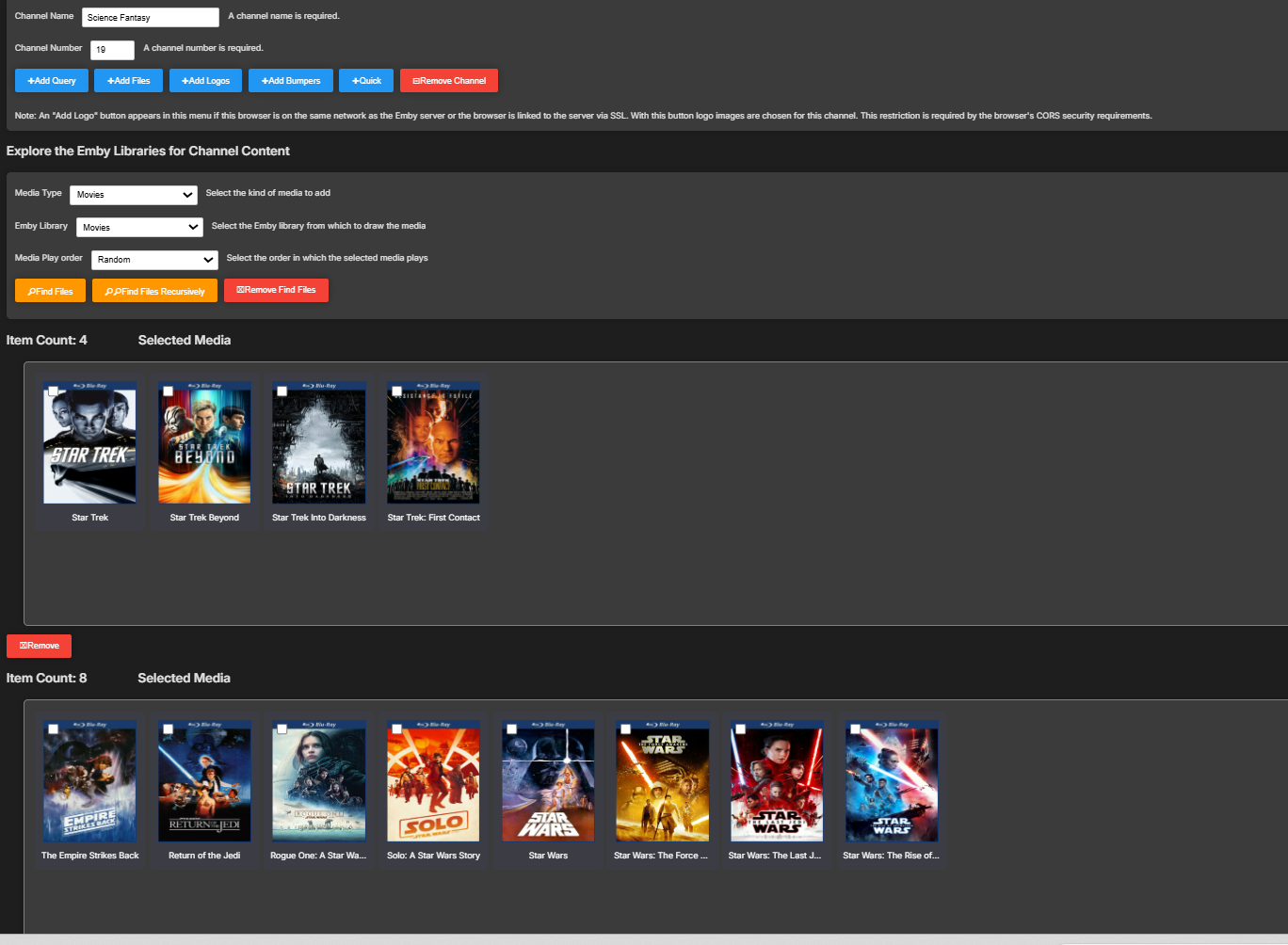
Task: Click the +Add Query button
Action: [x=52, y=81]
